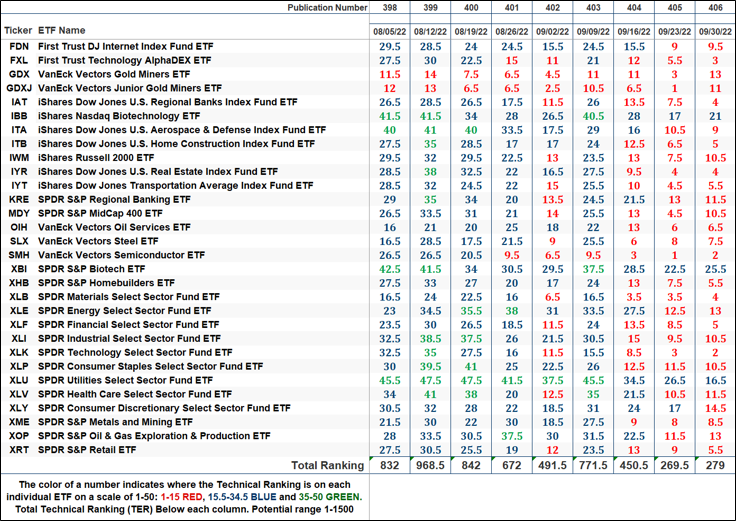Click XLI's 38.5 value under 08/12/22
The image size is (736, 521).
[430, 339]
